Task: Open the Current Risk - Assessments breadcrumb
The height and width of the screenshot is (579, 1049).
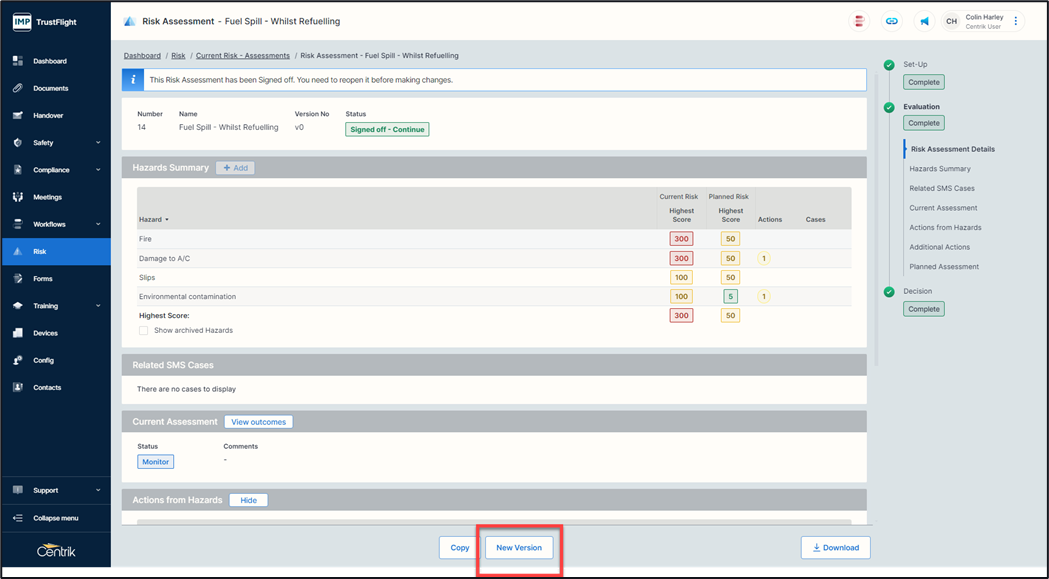Action: pos(243,56)
